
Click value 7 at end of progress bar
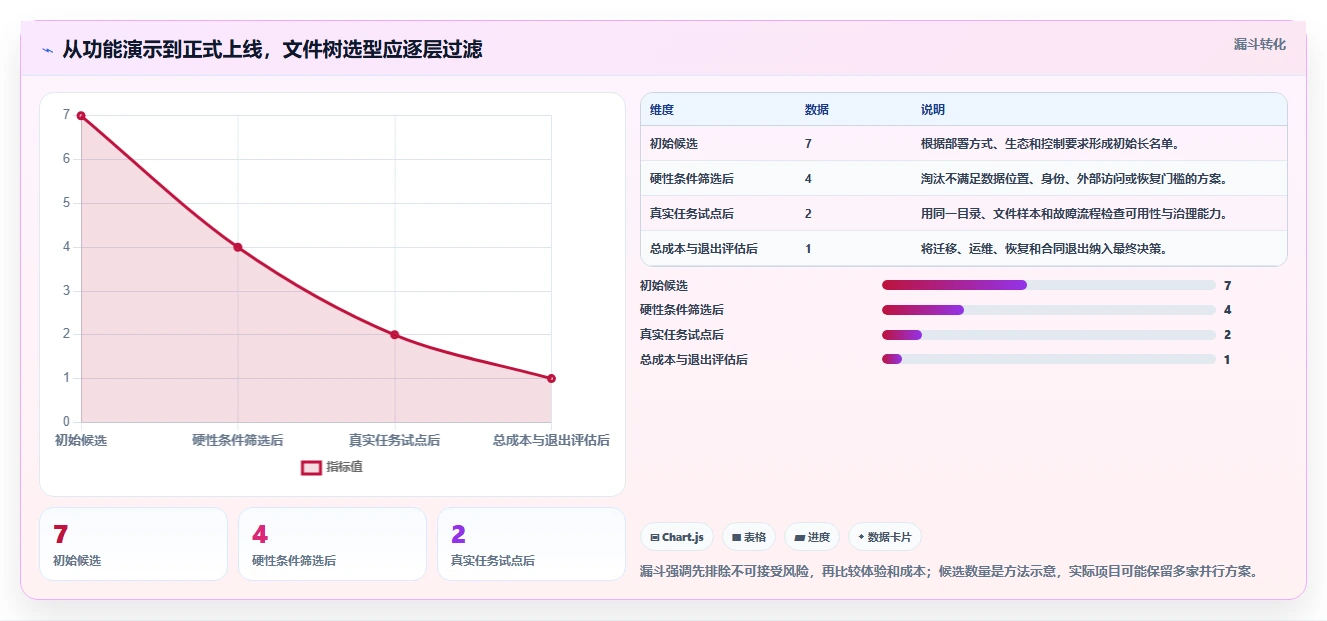1227,286
